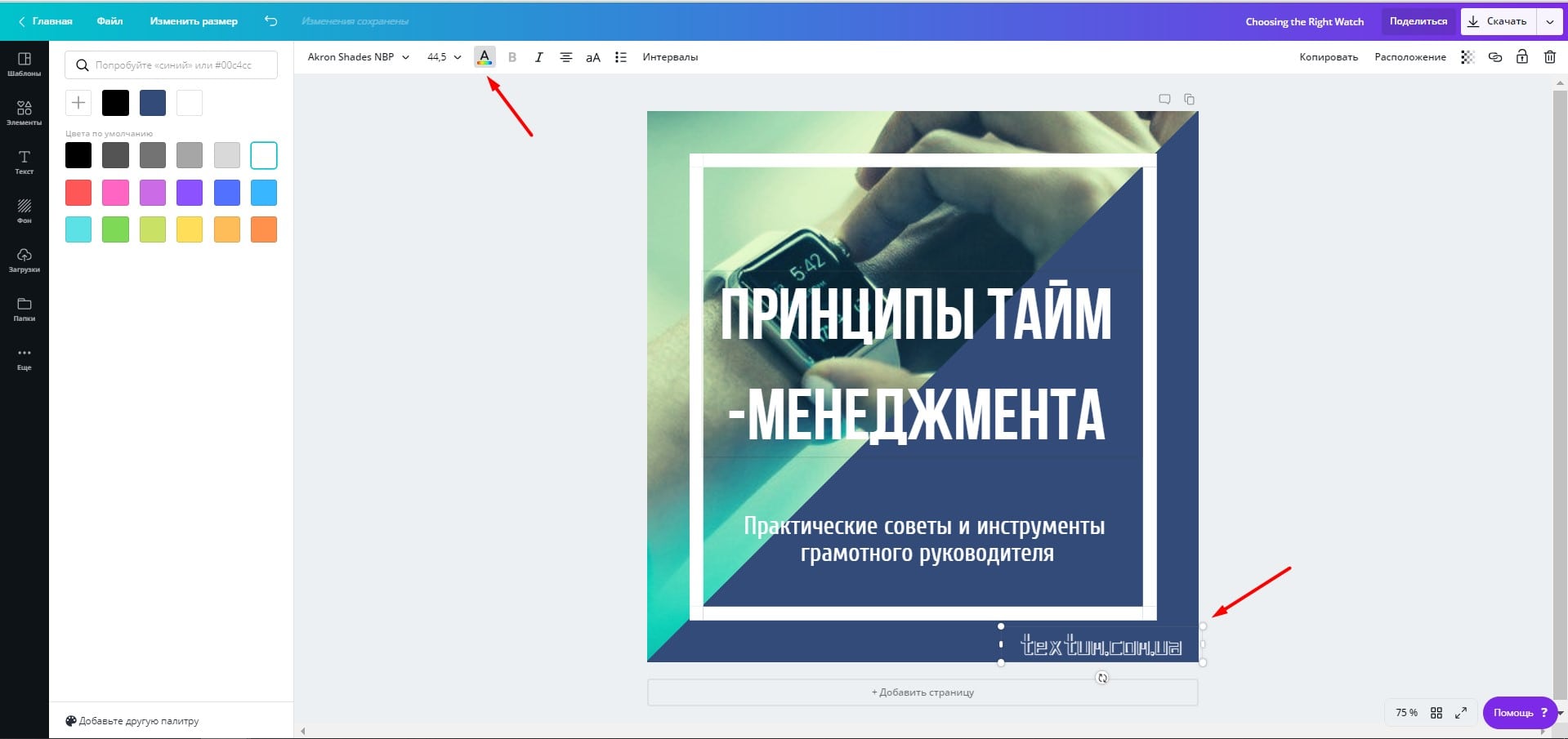Click the link chain icon
This screenshot has width=1568, height=739.
pos(1495,57)
